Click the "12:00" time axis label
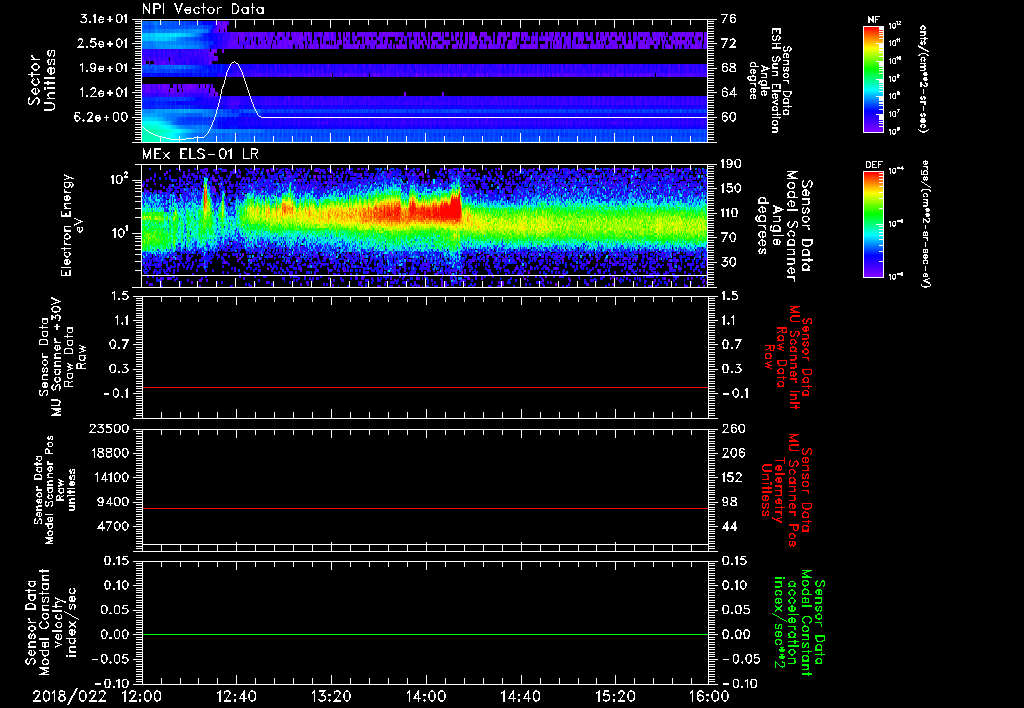Viewport: 1024px width, 708px height. [x=141, y=696]
